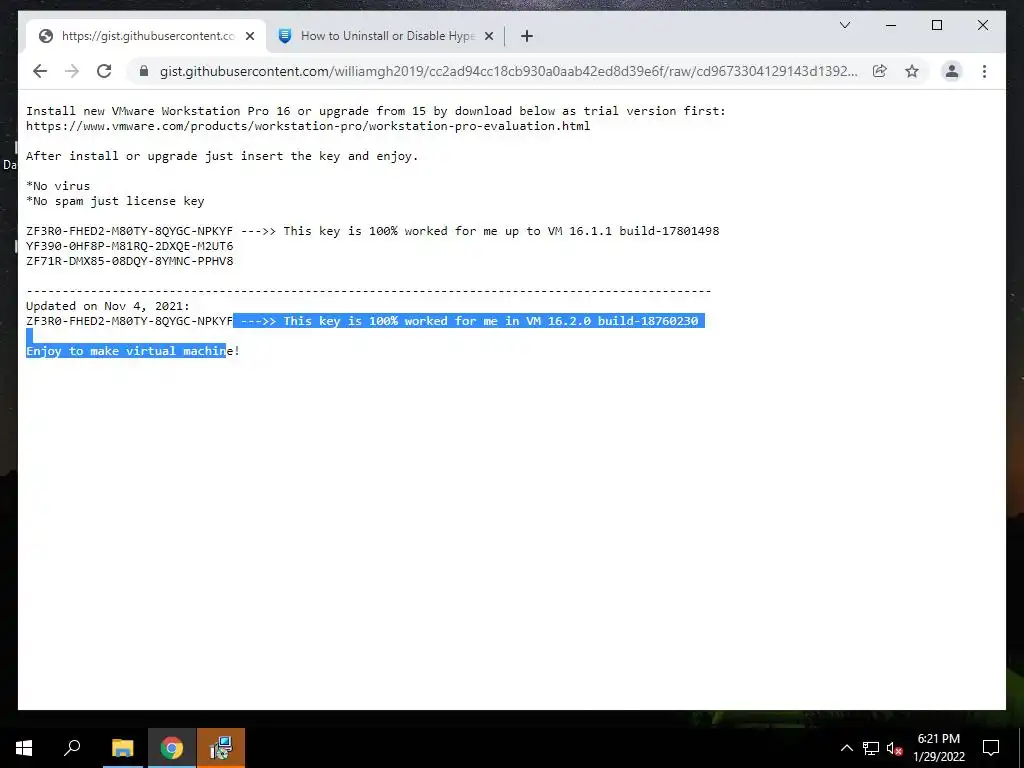
Task: Minimize the Chrome window
Action: tap(891, 25)
